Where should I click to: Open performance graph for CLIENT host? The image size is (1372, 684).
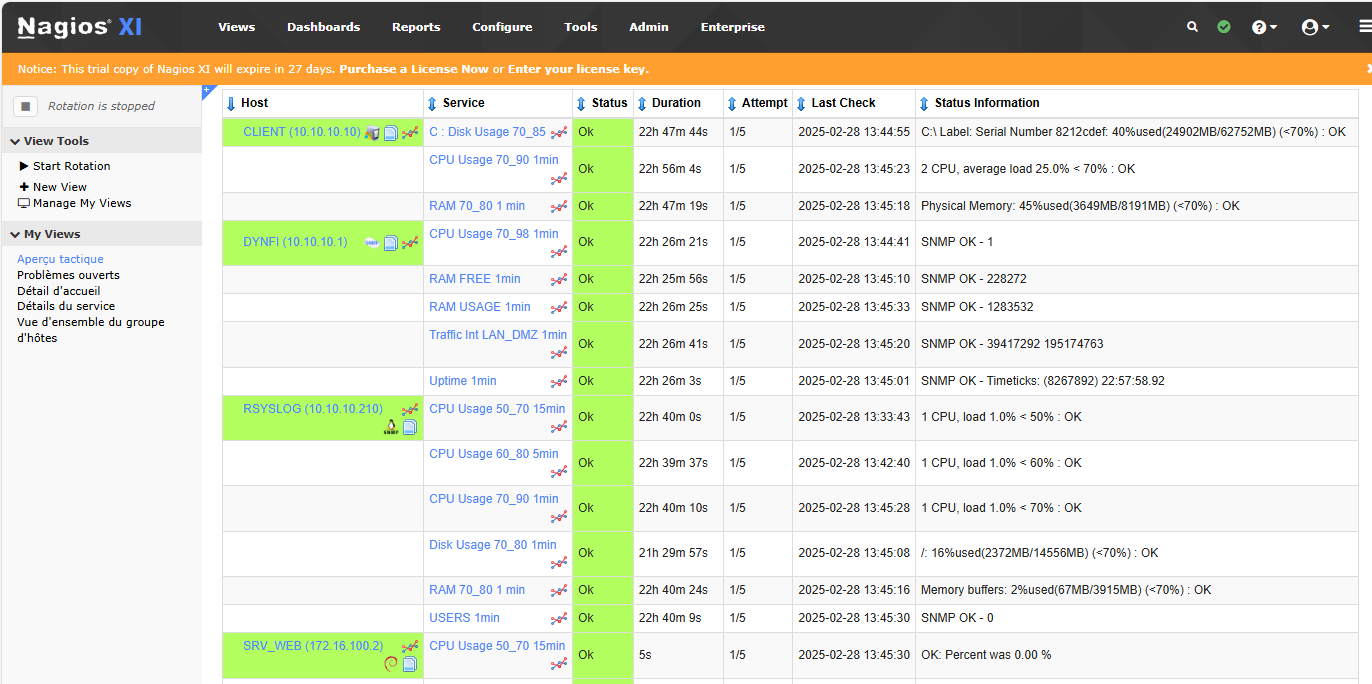pos(410,133)
